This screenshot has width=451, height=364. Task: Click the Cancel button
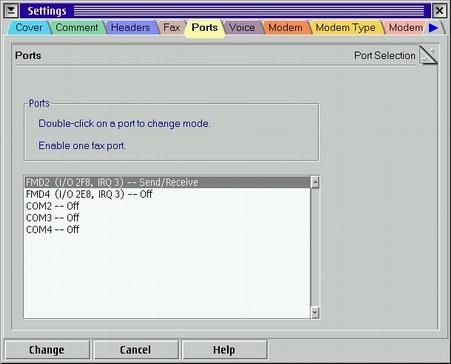click(136, 350)
